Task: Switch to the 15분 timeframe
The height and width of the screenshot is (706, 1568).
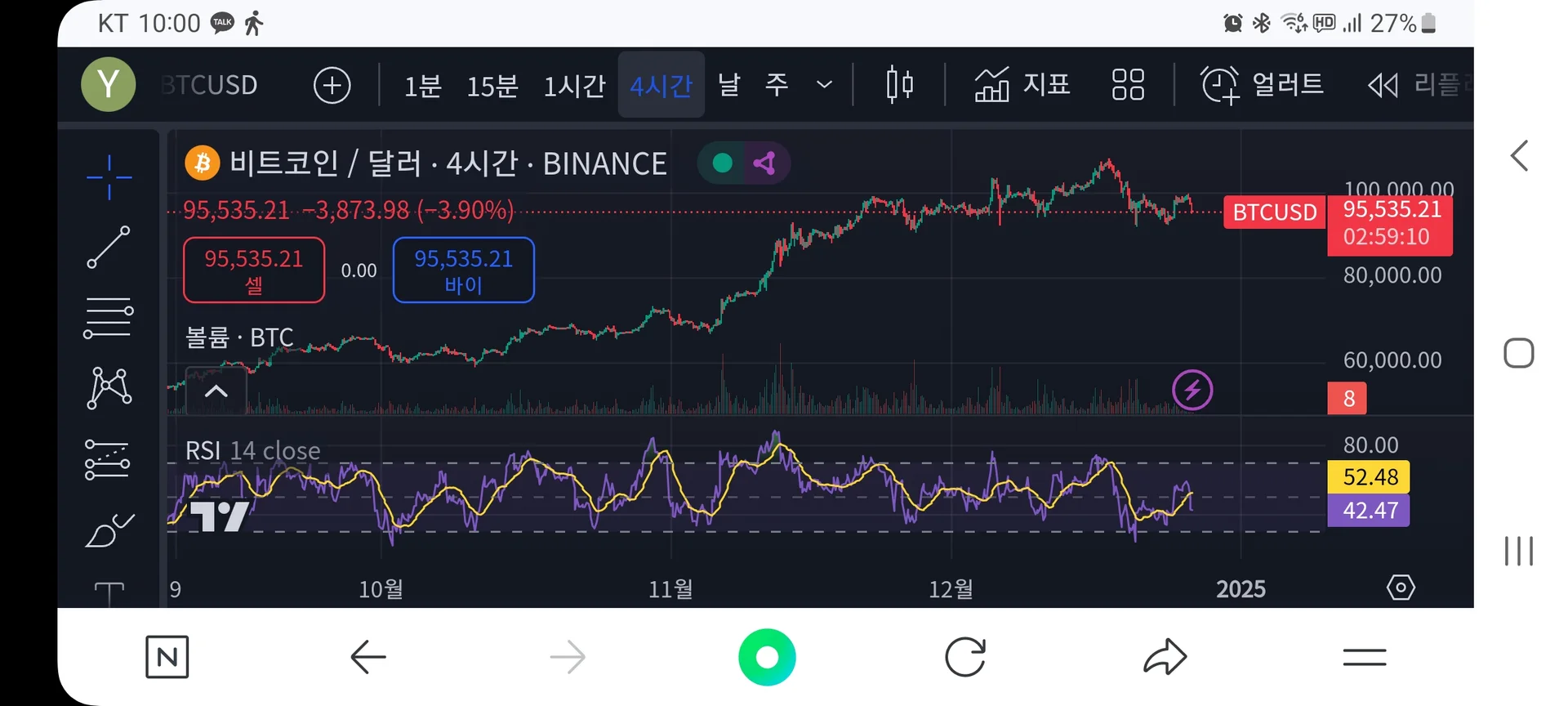Action: click(492, 85)
